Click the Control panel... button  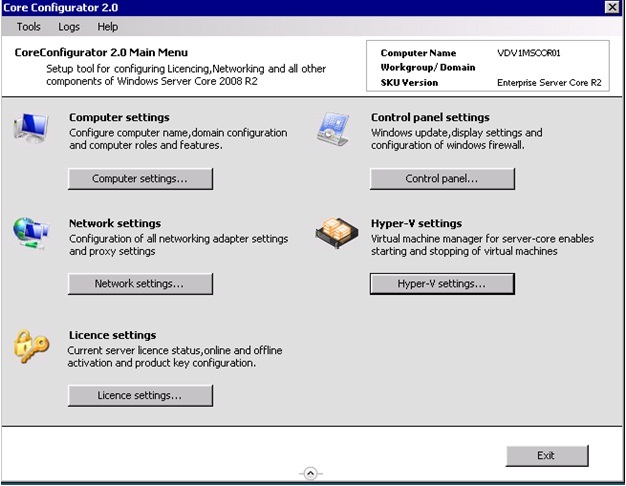tap(442, 179)
